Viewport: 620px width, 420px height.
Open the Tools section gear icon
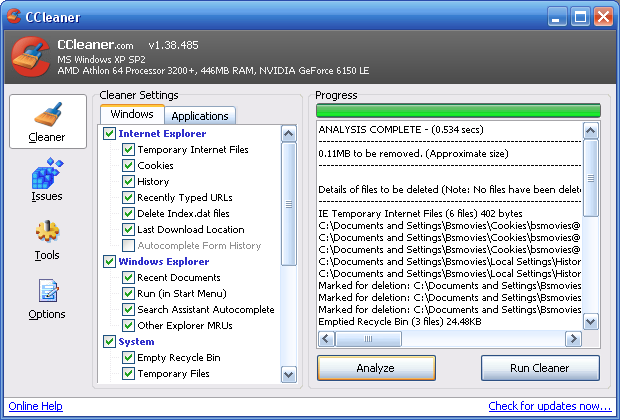click(x=47, y=233)
